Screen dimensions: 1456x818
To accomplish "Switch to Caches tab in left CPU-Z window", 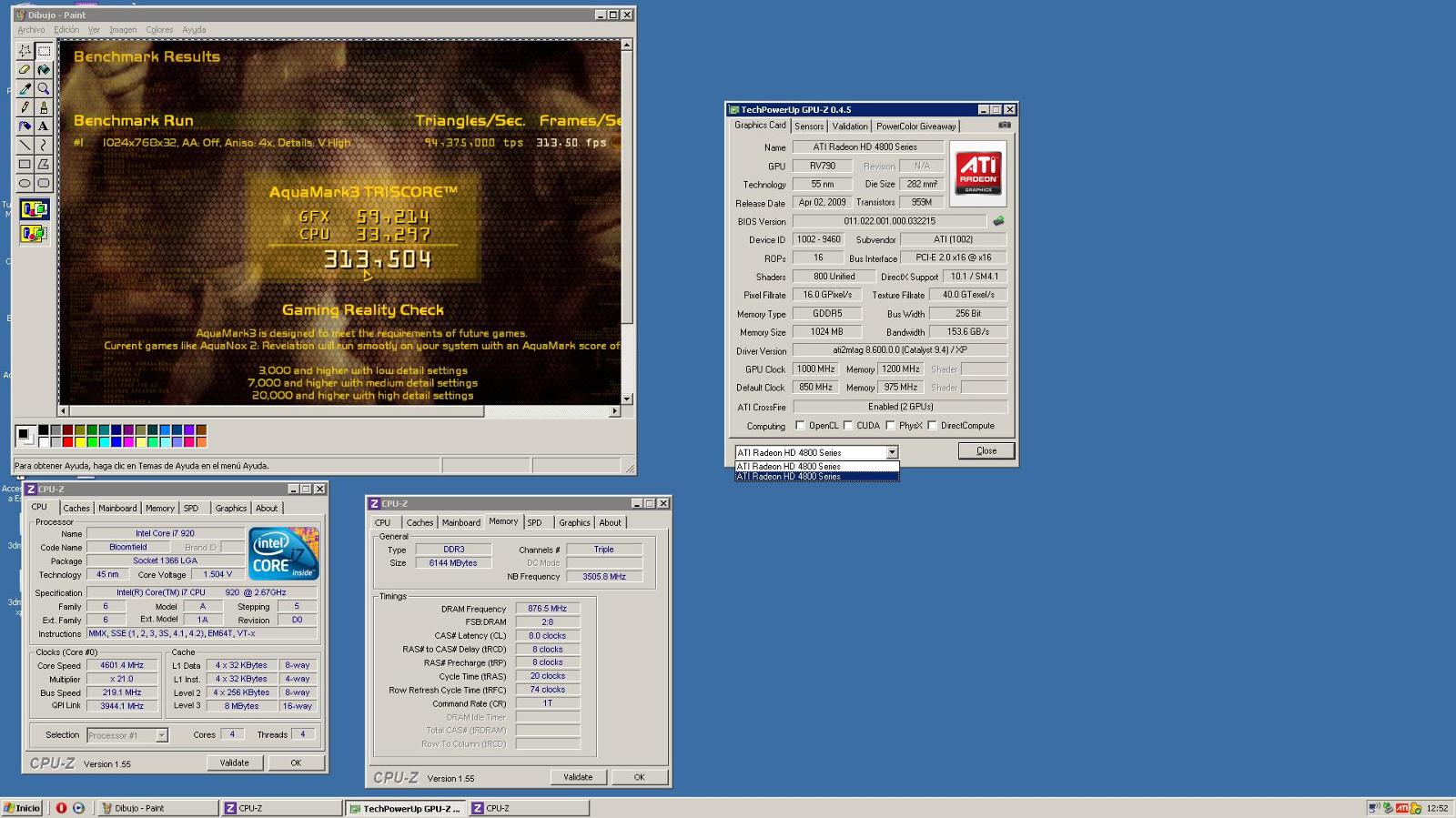I will click(x=76, y=508).
